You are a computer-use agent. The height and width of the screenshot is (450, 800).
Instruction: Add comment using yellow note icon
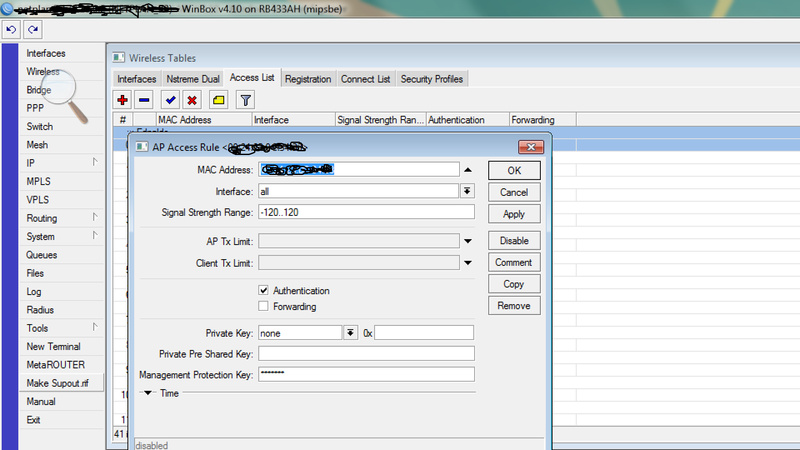click(x=219, y=100)
